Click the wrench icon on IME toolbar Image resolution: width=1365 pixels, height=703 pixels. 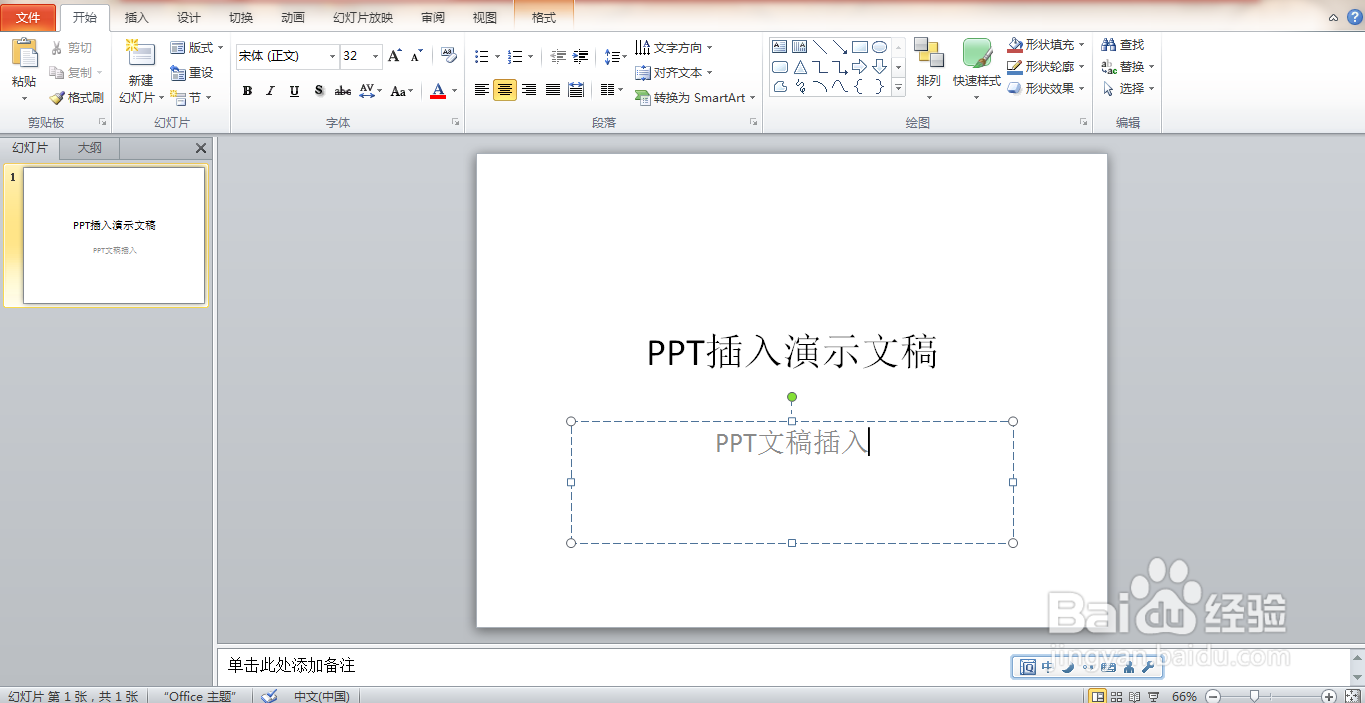point(1148,667)
